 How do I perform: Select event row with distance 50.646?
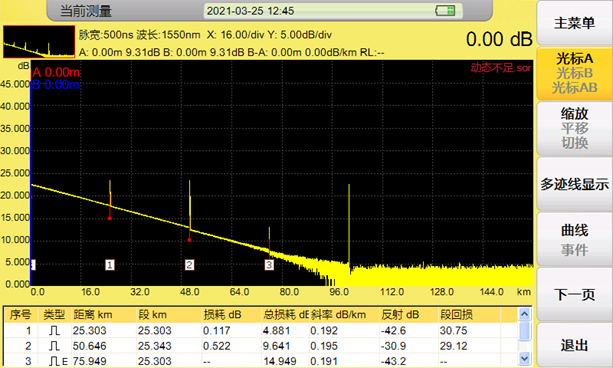pos(261,346)
